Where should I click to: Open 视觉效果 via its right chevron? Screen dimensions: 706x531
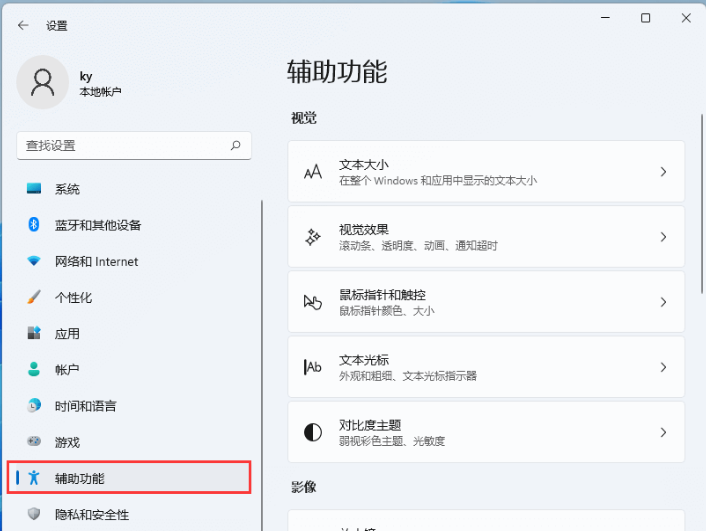coord(663,237)
